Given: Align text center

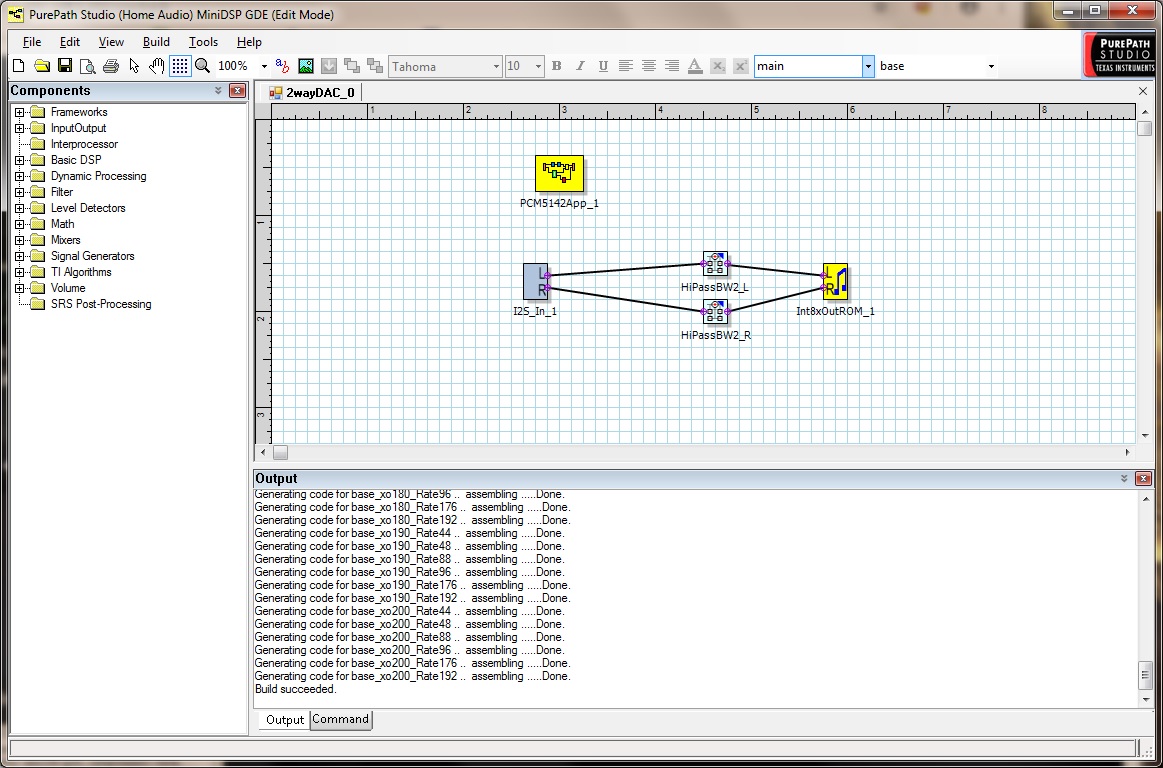Looking at the screenshot, I should click(x=649, y=66).
